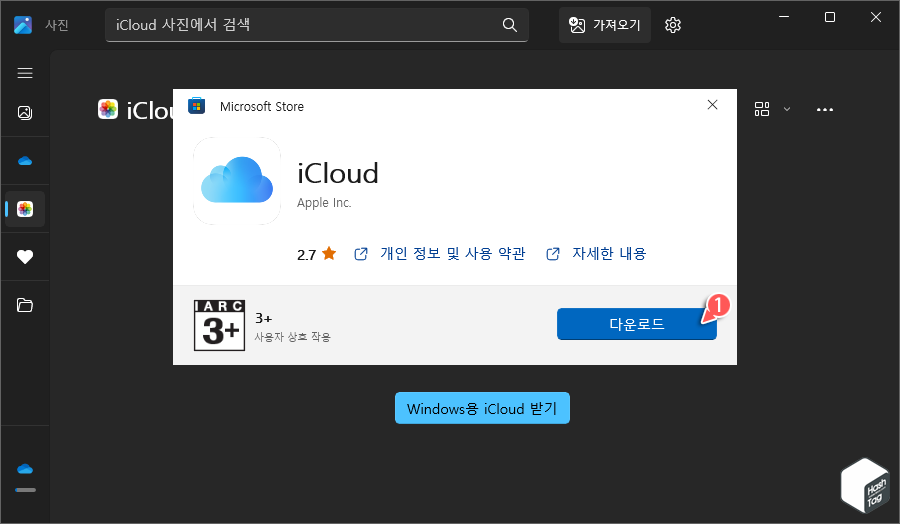Click the Apple Inc. publisher text
900x524 pixels.
tap(324, 203)
